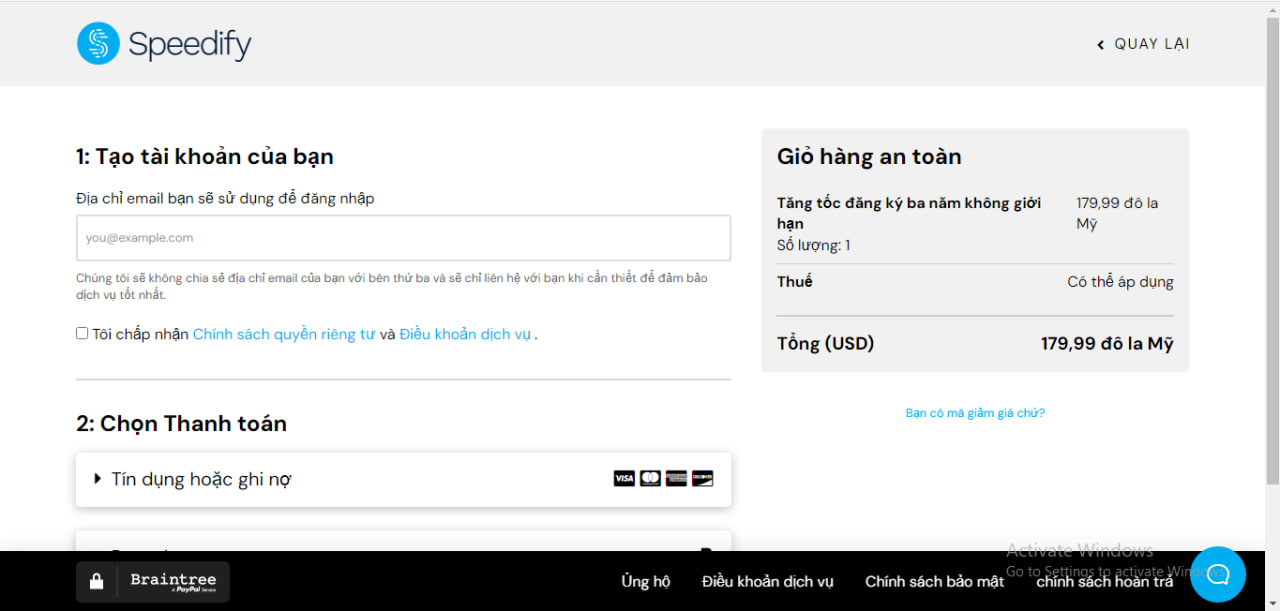This screenshot has width=1280, height=611.
Task: Click the Chúng tôi sẽ không chia sẻ note
Action: tap(392, 286)
